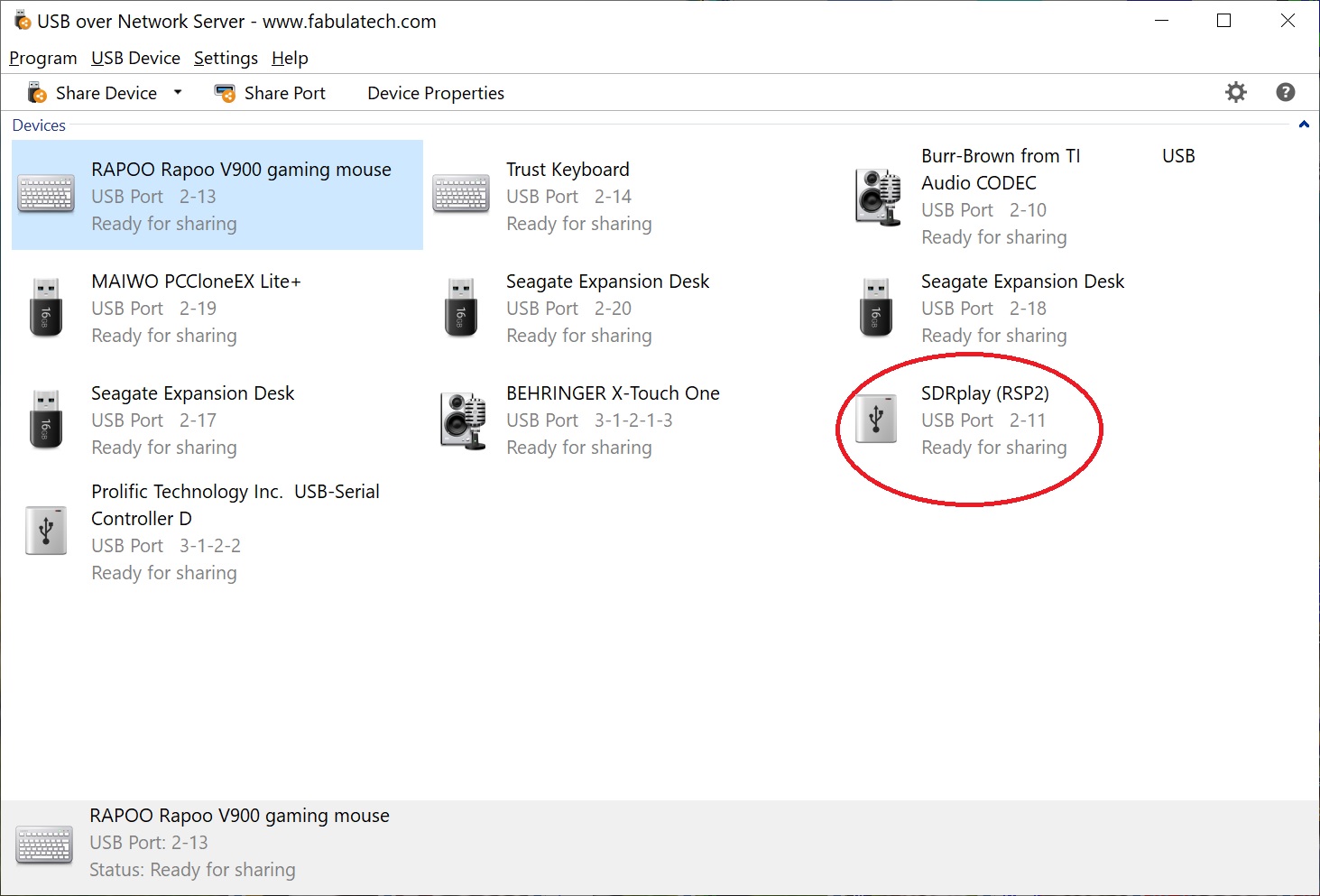Open the Program menu
This screenshot has width=1320, height=896.
(42, 58)
